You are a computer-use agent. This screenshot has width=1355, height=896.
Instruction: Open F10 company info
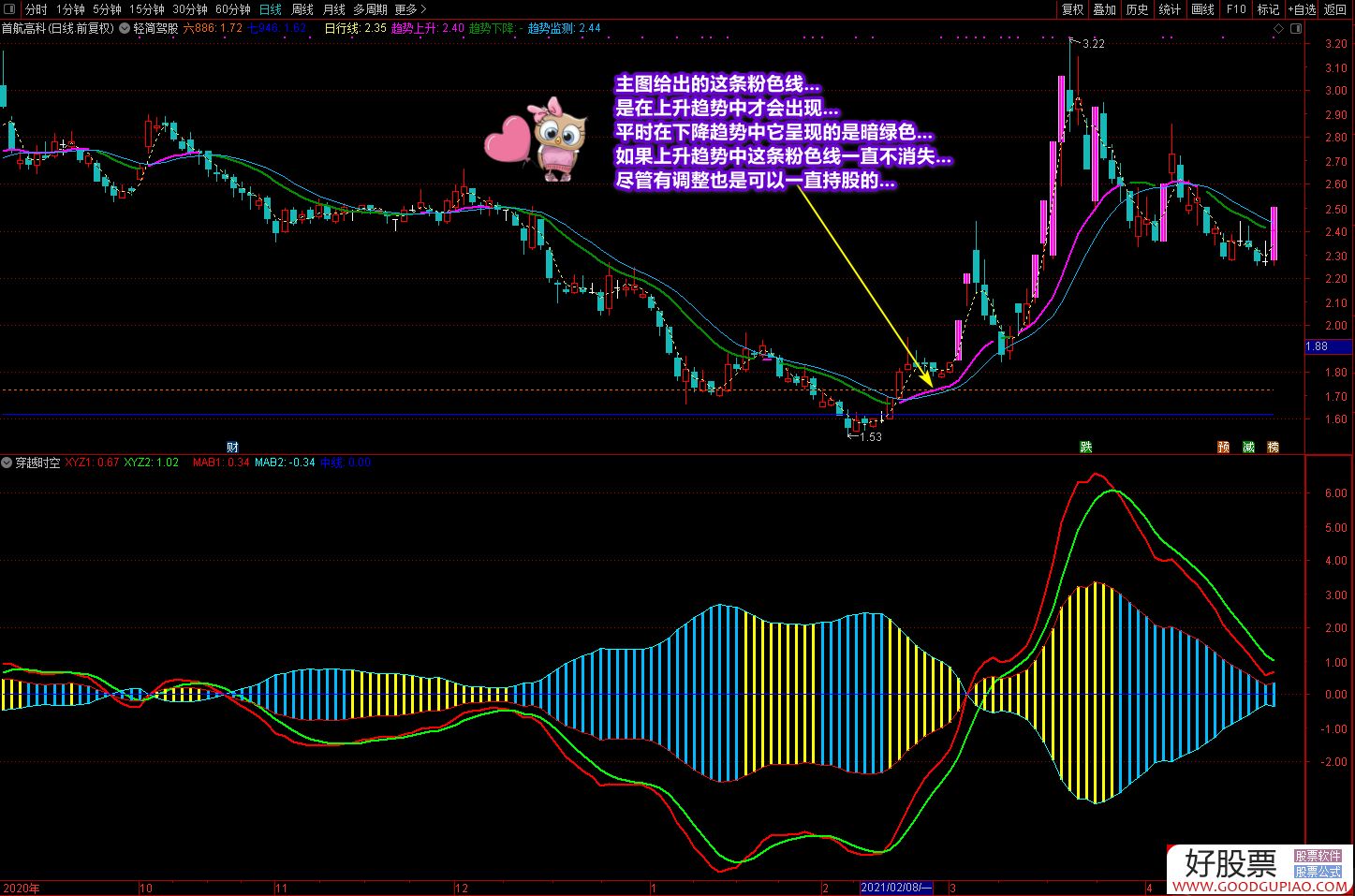(1236, 9)
